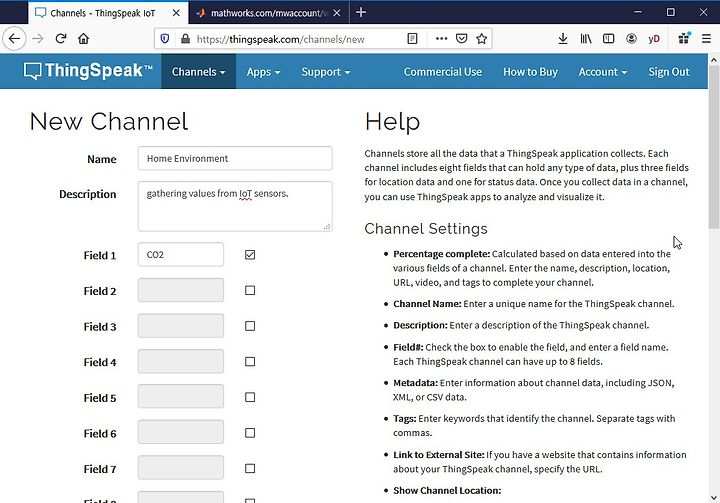Click the scrollbar up arrow
Image resolution: width=720 pixels, height=503 pixels.
coord(714,60)
